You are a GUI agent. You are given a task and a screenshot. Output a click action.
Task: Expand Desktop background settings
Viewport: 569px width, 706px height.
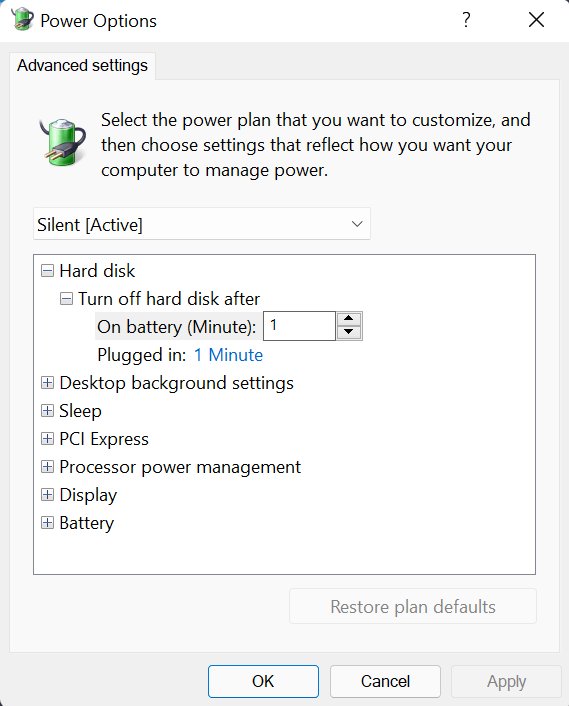coord(47,383)
